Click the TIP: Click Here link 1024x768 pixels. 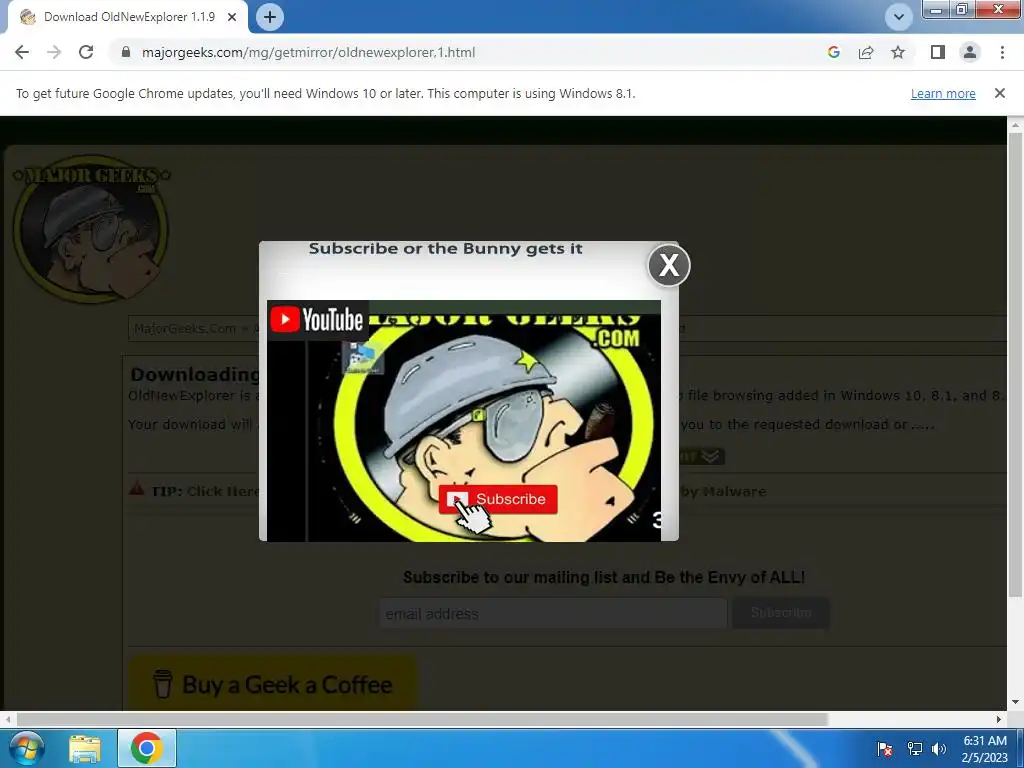click(x=205, y=491)
